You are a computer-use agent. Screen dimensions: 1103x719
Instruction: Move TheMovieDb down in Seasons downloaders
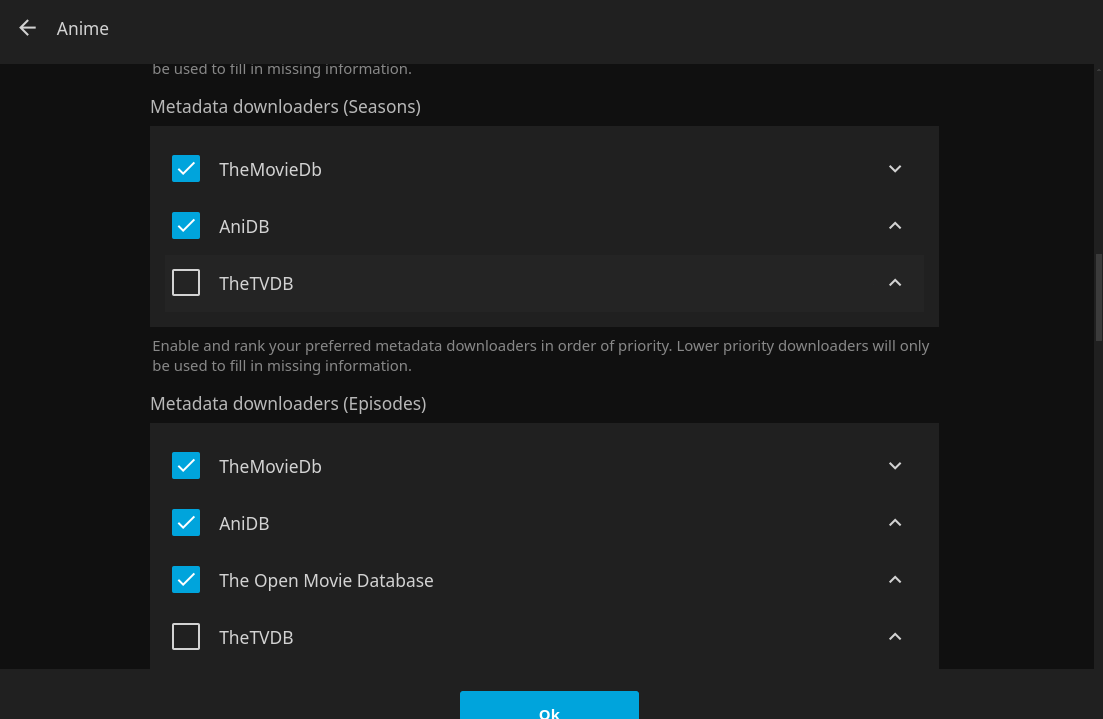pyautogui.click(x=895, y=169)
